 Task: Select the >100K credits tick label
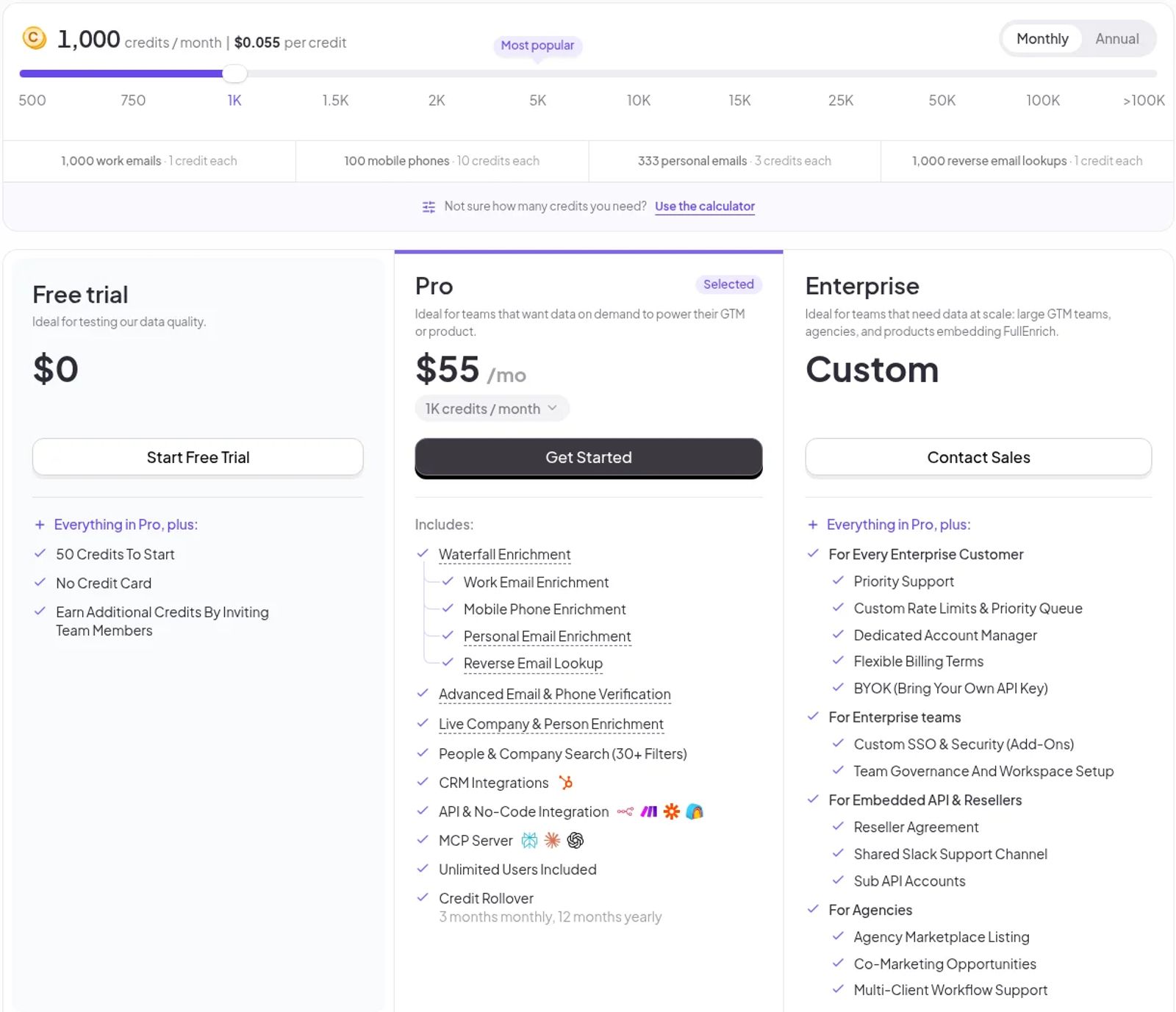click(x=1144, y=100)
